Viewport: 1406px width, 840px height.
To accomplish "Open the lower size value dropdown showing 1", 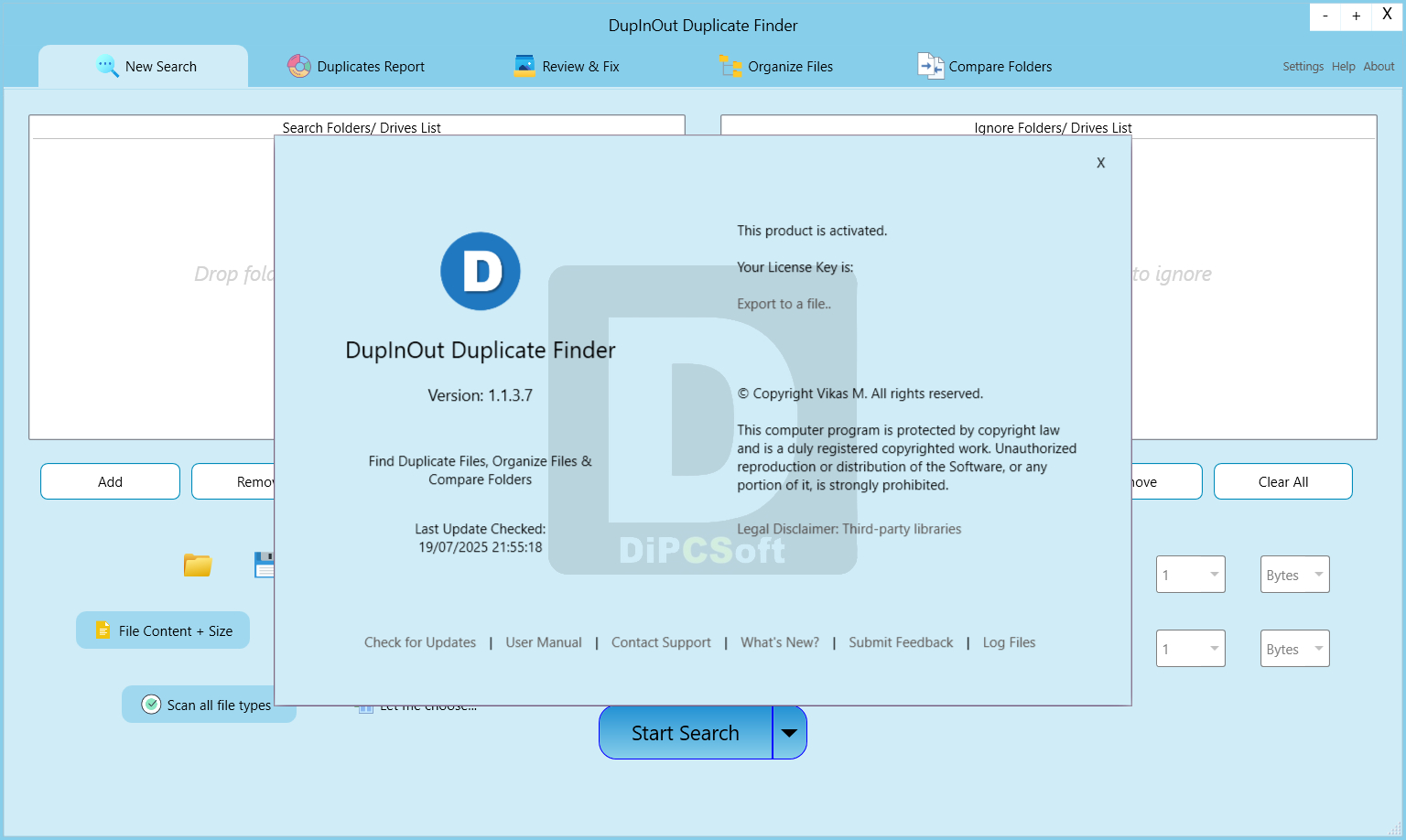I will pos(1190,649).
